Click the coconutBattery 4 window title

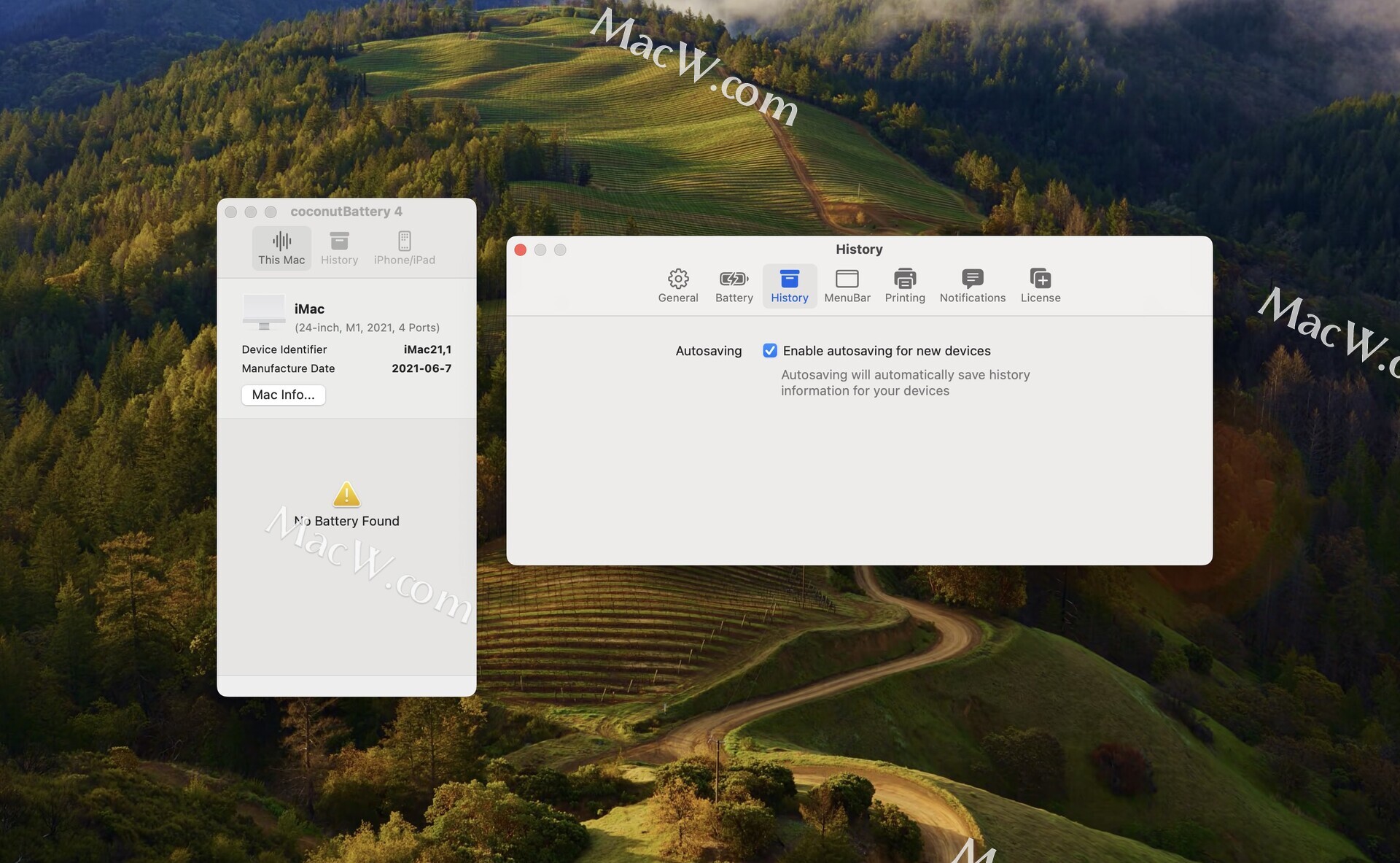coord(346,212)
